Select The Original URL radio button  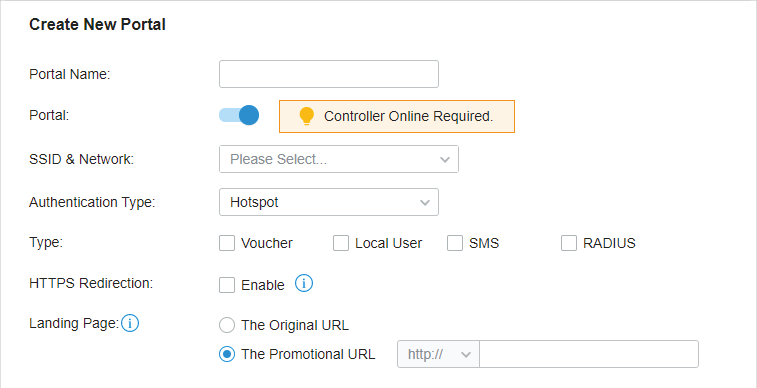[227, 325]
